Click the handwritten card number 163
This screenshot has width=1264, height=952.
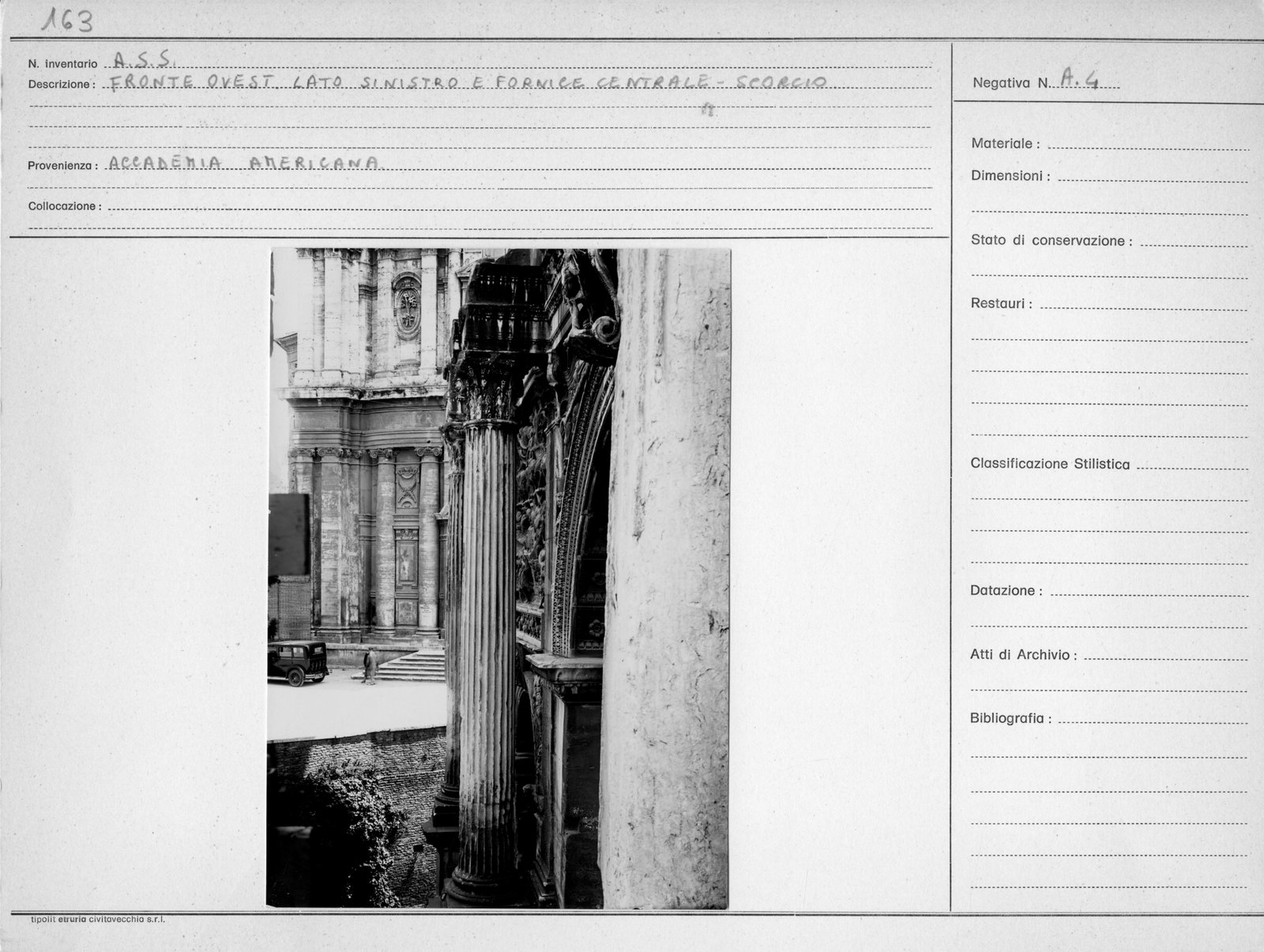click(67, 21)
